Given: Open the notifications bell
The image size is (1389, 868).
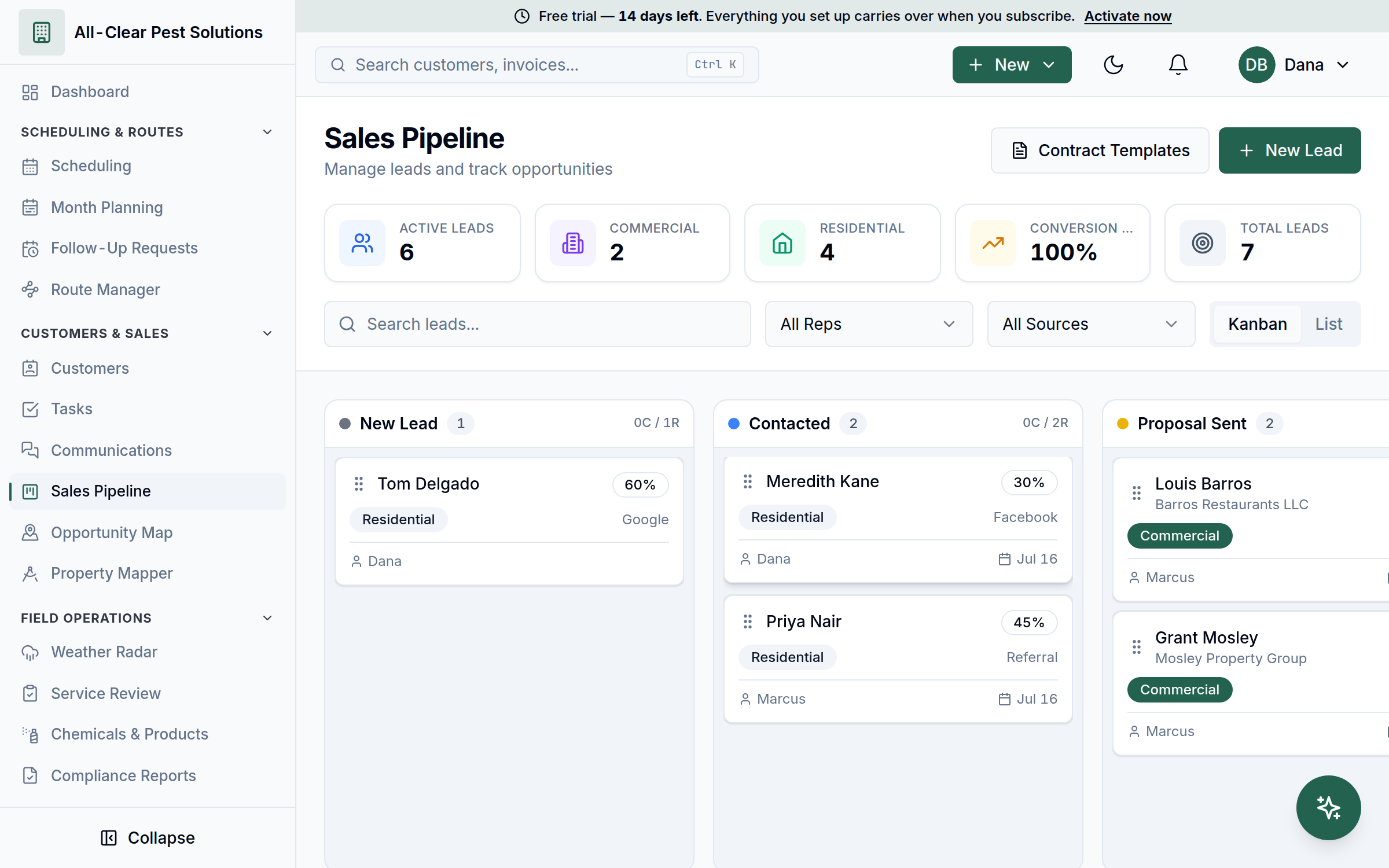Looking at the screenshot, I should 1178,65.
